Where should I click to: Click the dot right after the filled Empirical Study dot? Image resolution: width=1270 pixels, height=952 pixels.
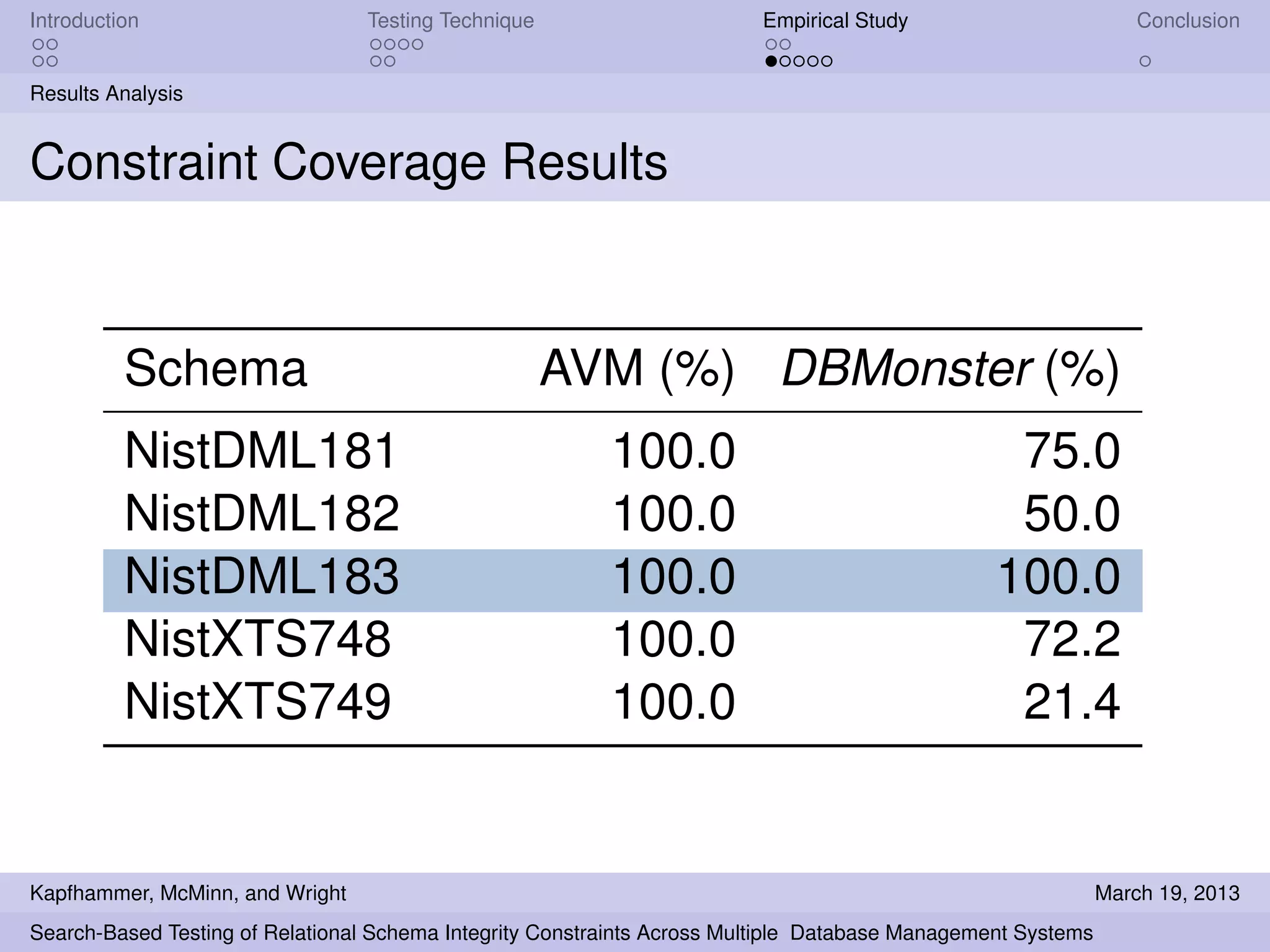tap(785, 61)
